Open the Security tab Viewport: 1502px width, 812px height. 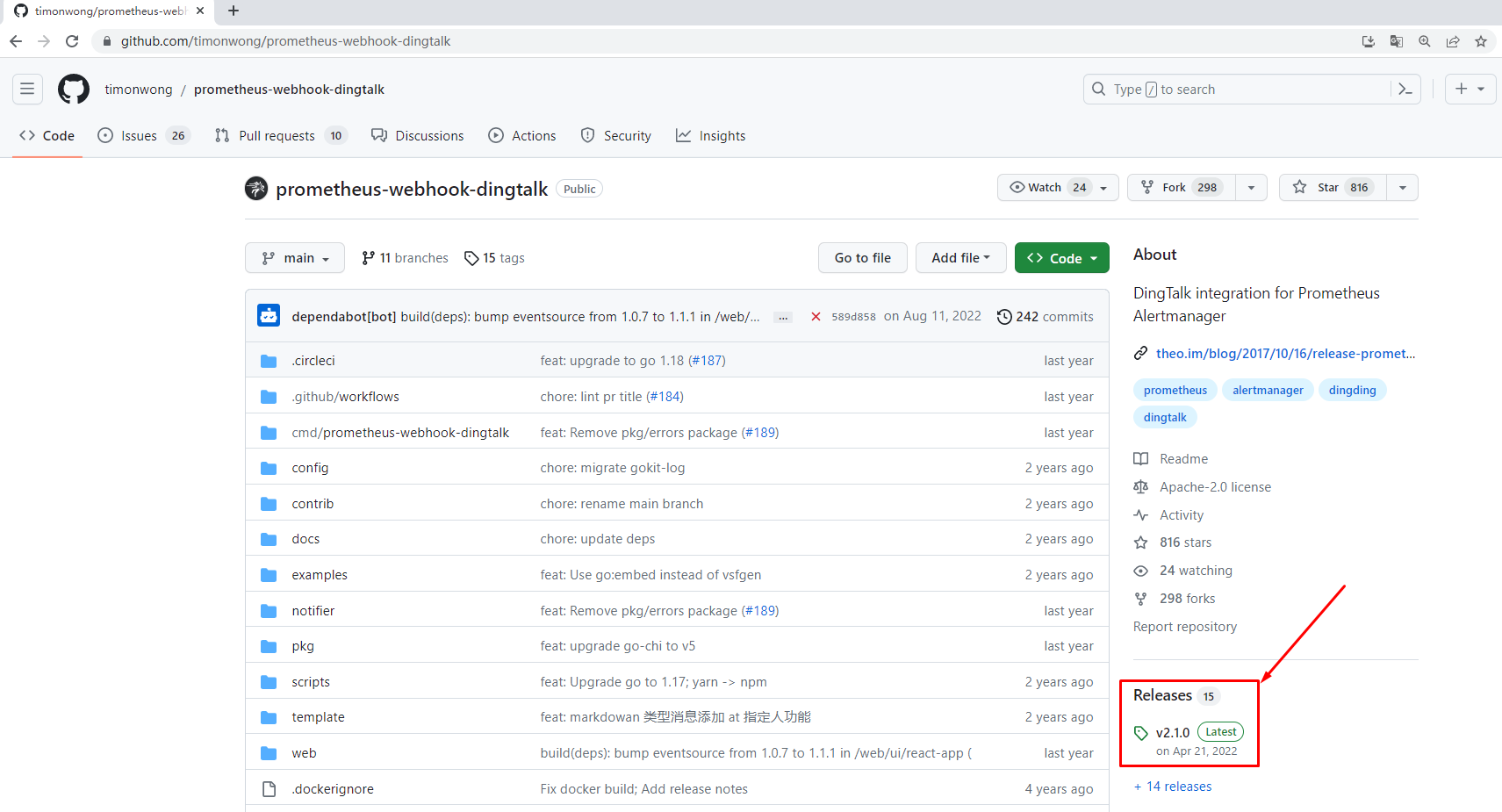(616, 136)
